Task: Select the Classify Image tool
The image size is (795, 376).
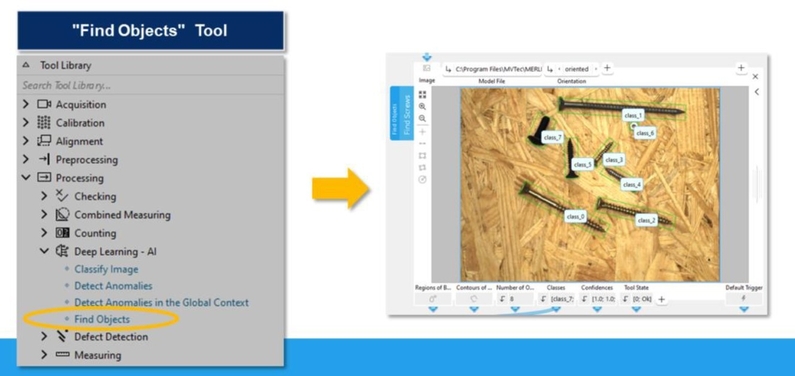Action: tap(106, 269)
